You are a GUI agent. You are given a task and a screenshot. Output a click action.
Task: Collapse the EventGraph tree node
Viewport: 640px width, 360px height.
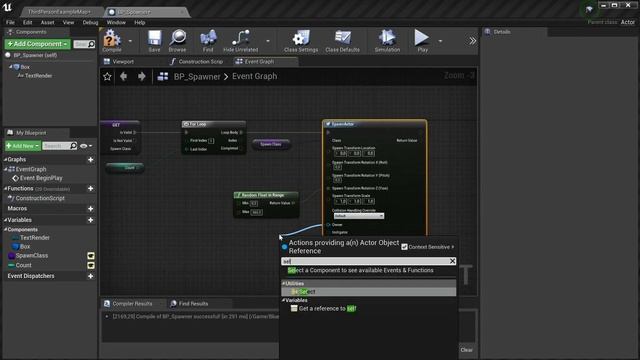point(6,169)
